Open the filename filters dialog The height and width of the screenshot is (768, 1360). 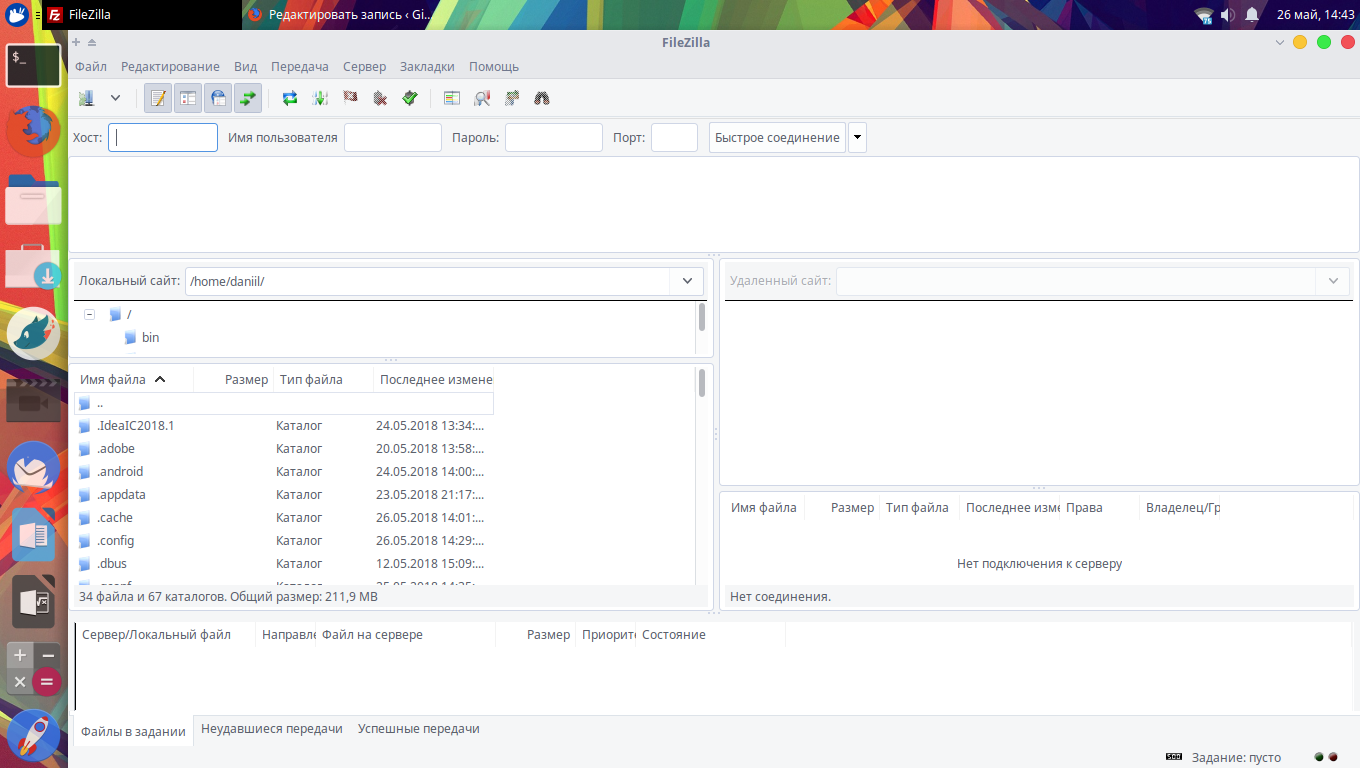[452, 98]
